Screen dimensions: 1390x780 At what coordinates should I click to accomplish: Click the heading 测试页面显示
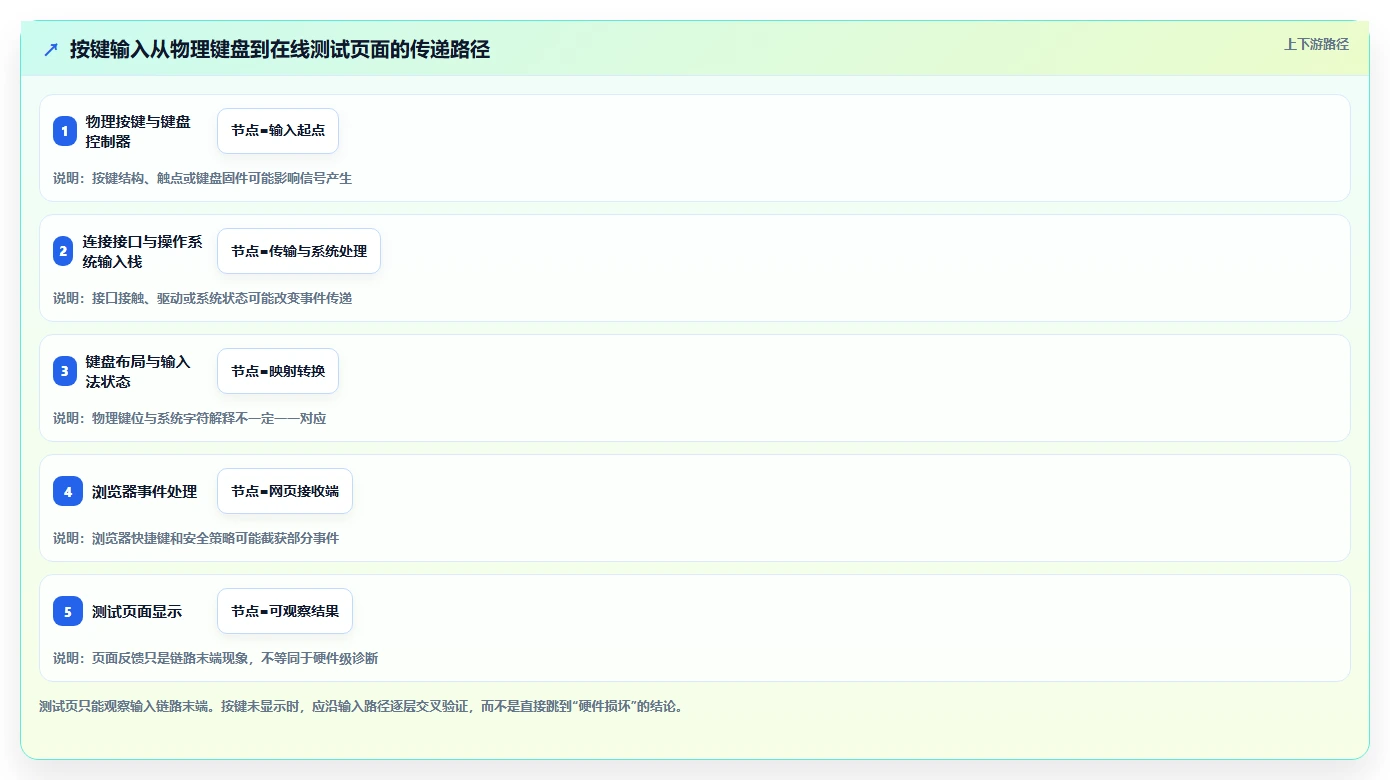coord(137,611)
